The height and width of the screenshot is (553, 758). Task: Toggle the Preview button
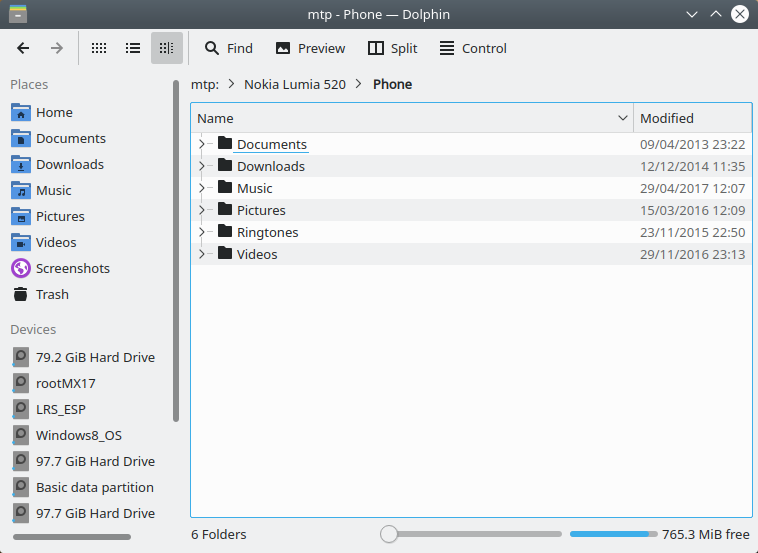[310, 48]
